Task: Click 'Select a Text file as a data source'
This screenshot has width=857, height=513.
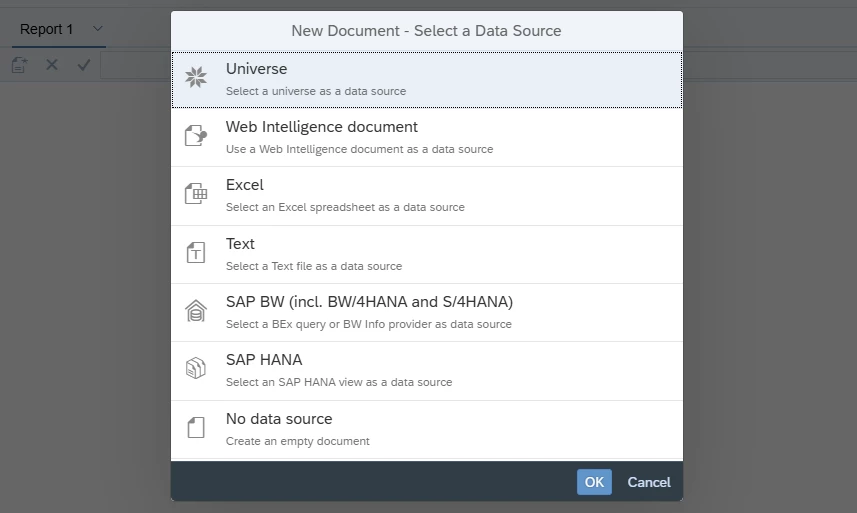Action: [x=314, y=266]
